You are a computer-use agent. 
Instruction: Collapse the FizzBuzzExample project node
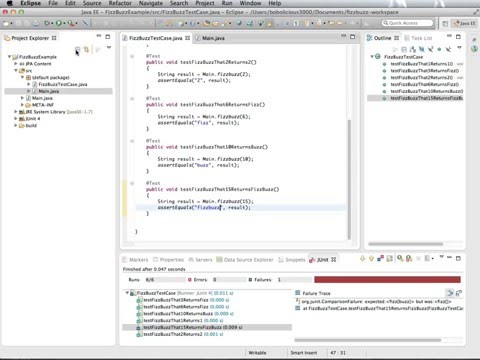[x=9, y=57]
